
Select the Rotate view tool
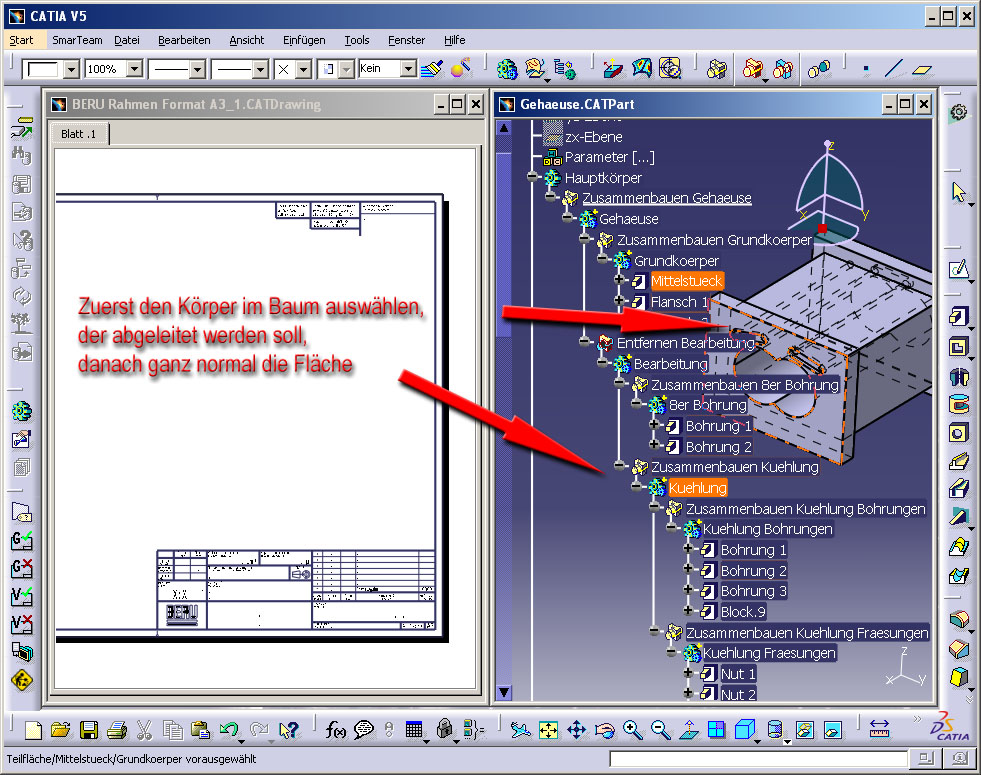[x=605, y=730]
